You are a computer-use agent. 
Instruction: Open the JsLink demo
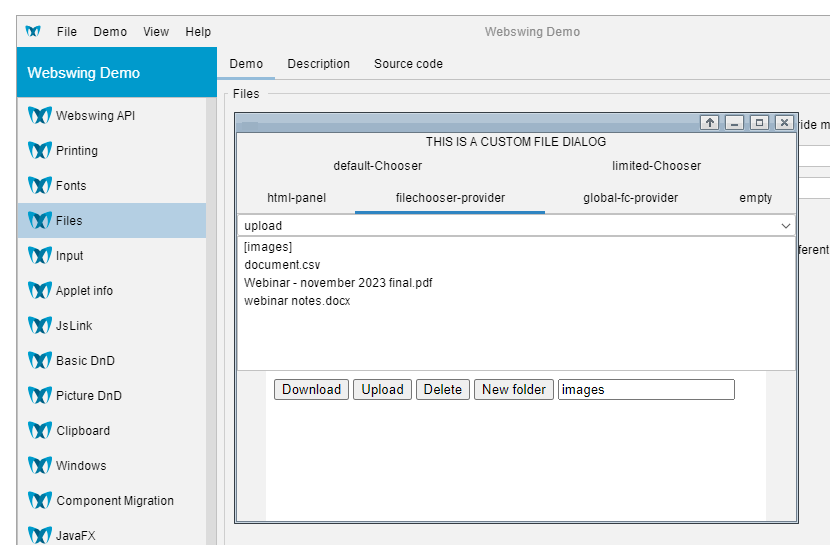coord(112,325)
